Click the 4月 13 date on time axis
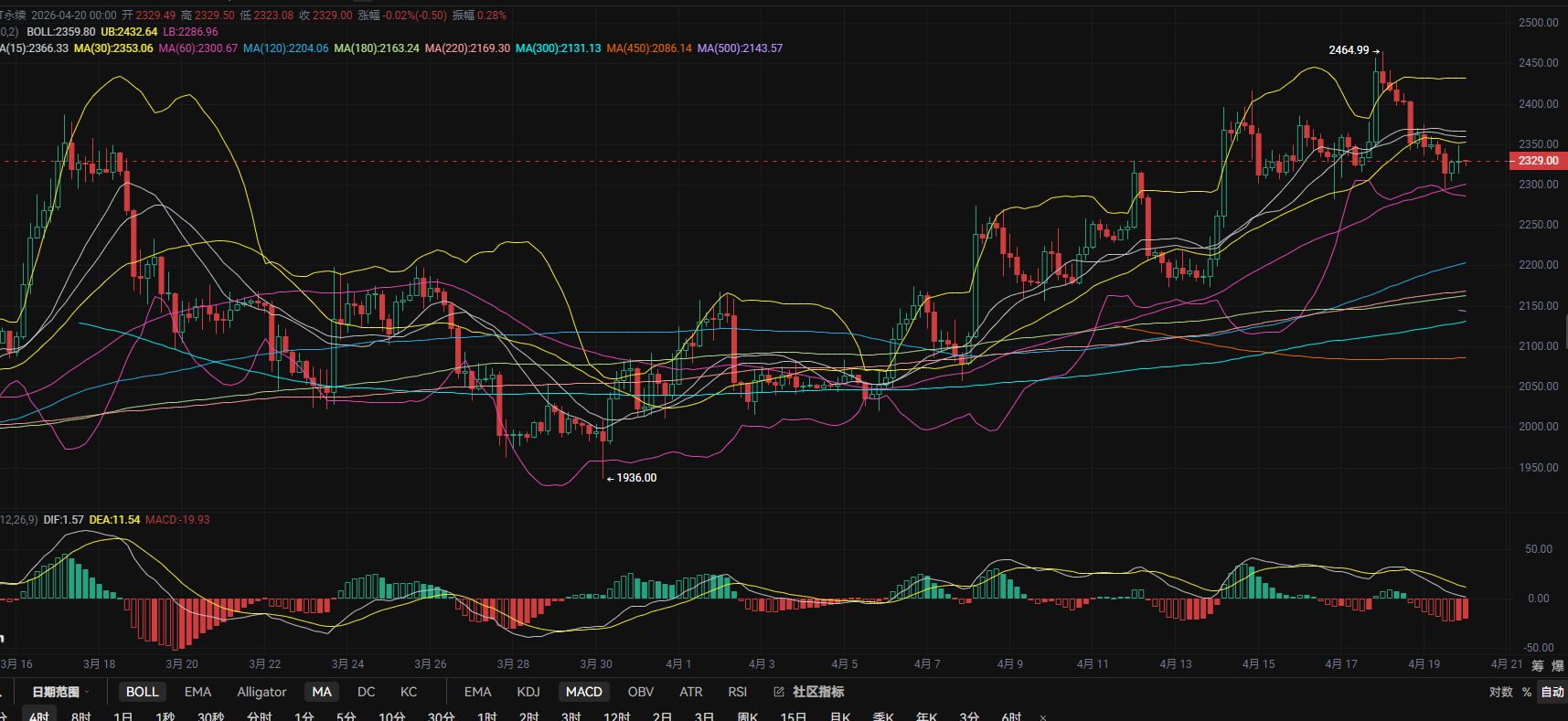This screenshot has height=721, width=1568. [1175, 664]
